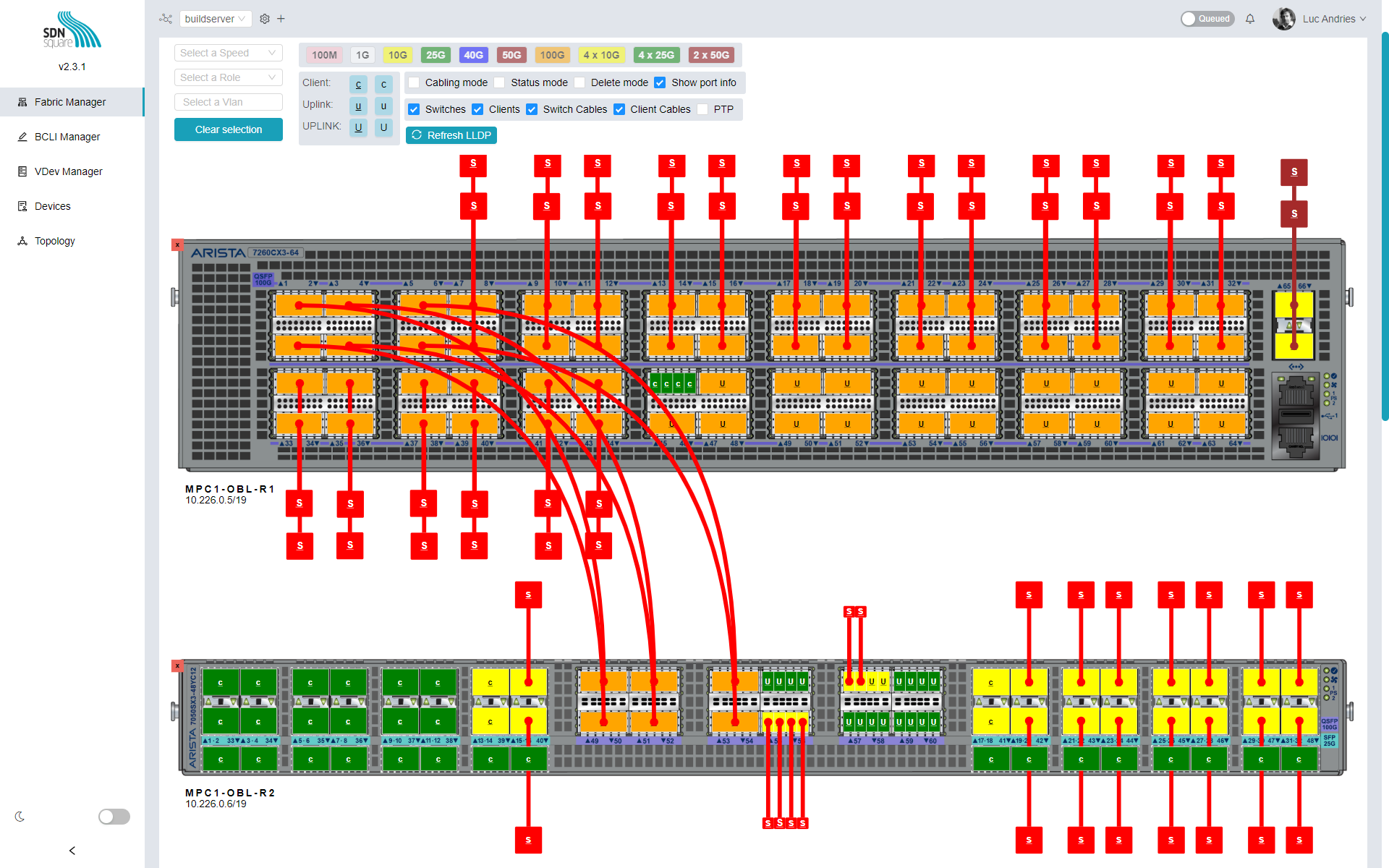This screenshot has width=1389, height=868.
Task: Enable the PTP checkbox
Action: pyautogui.click(x=702, y=109)
